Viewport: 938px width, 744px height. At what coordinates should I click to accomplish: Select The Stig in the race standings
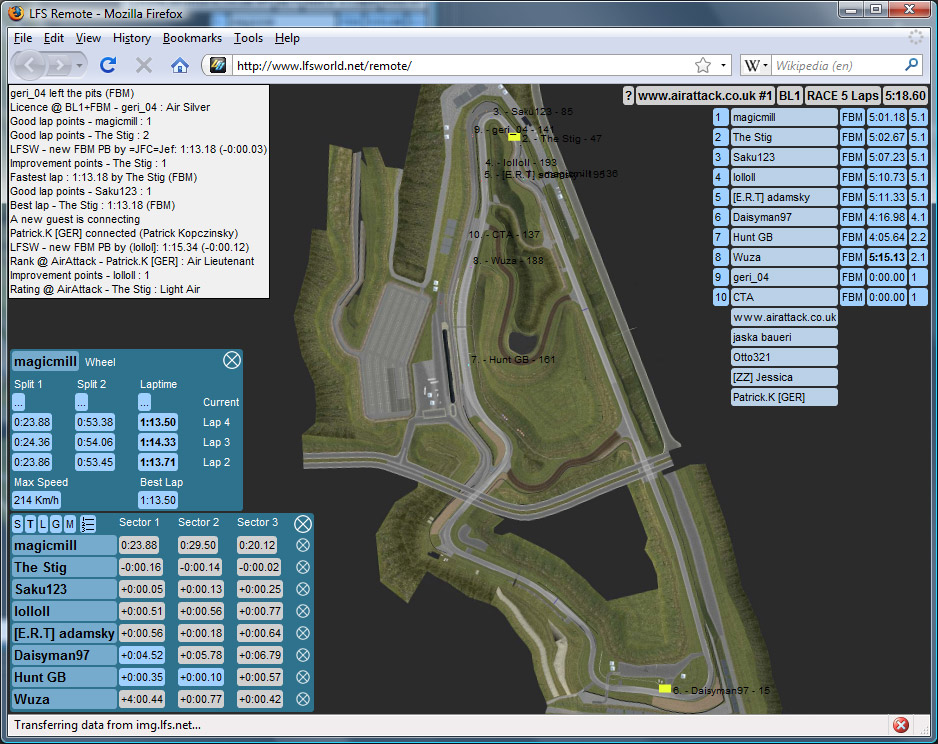pos(784,137)
